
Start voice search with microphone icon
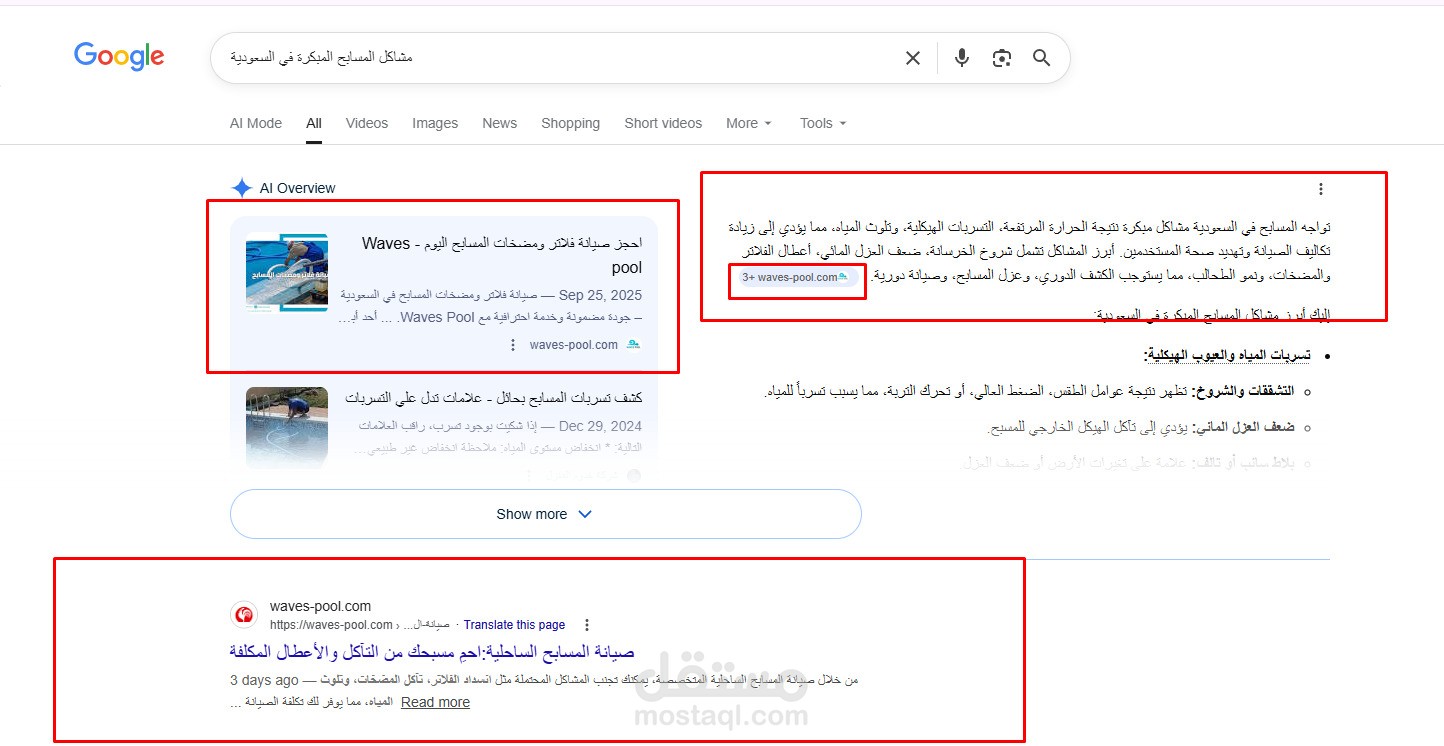click(x=962, y=58)
